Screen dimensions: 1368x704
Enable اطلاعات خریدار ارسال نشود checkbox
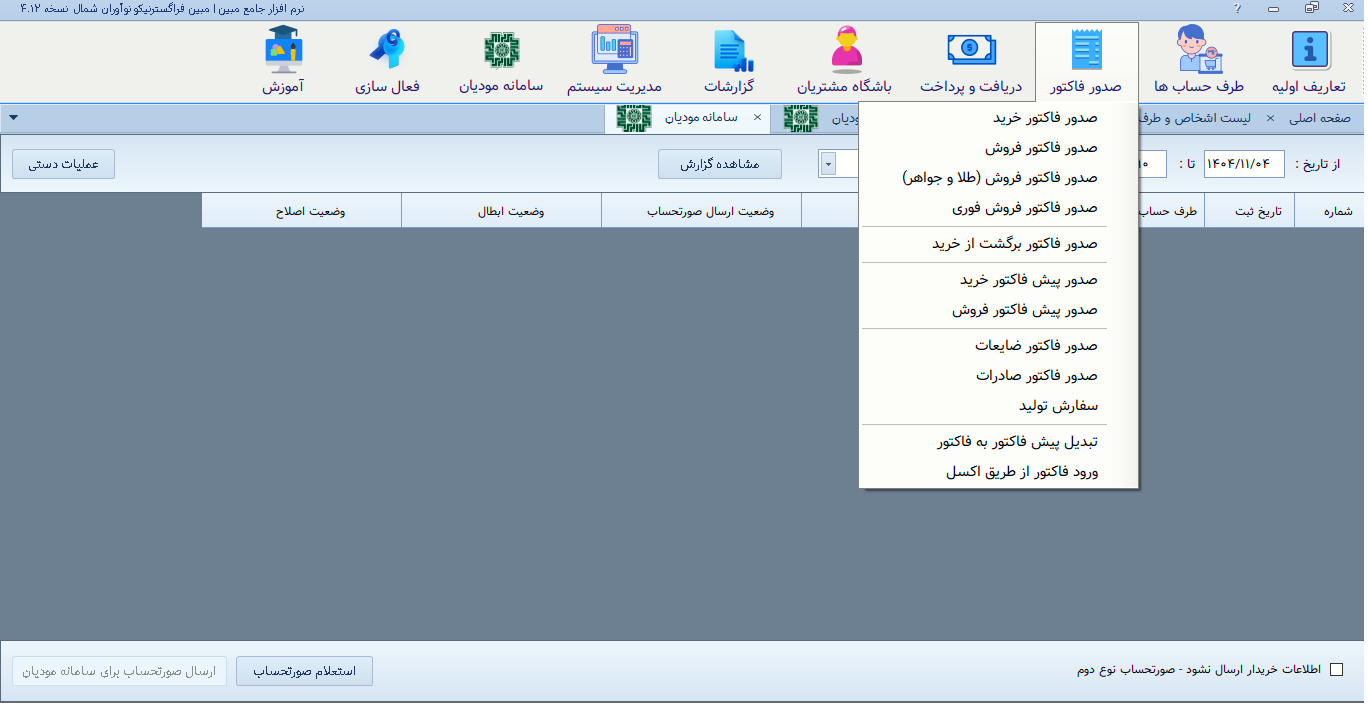[x=1336, y=670]
